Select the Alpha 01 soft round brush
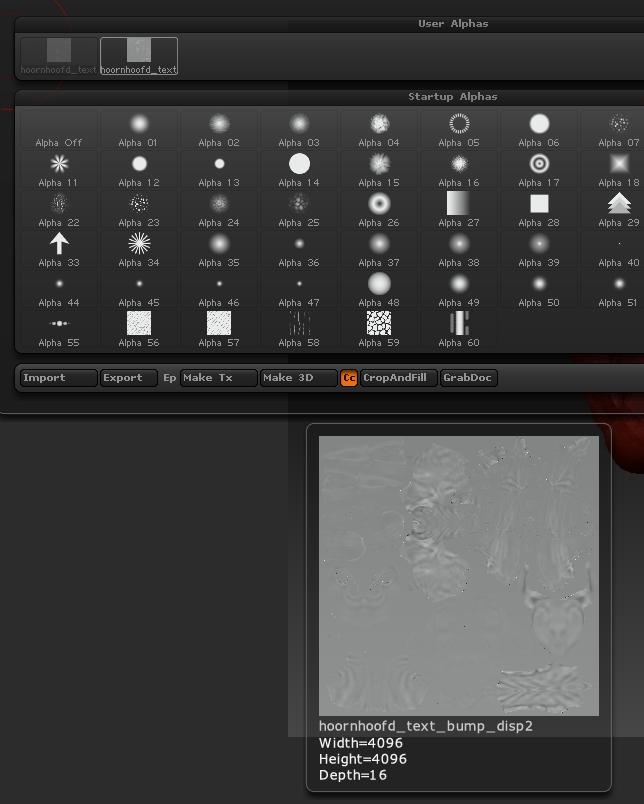This screenshot has width=644, height=804. click(x=139, y=130)
